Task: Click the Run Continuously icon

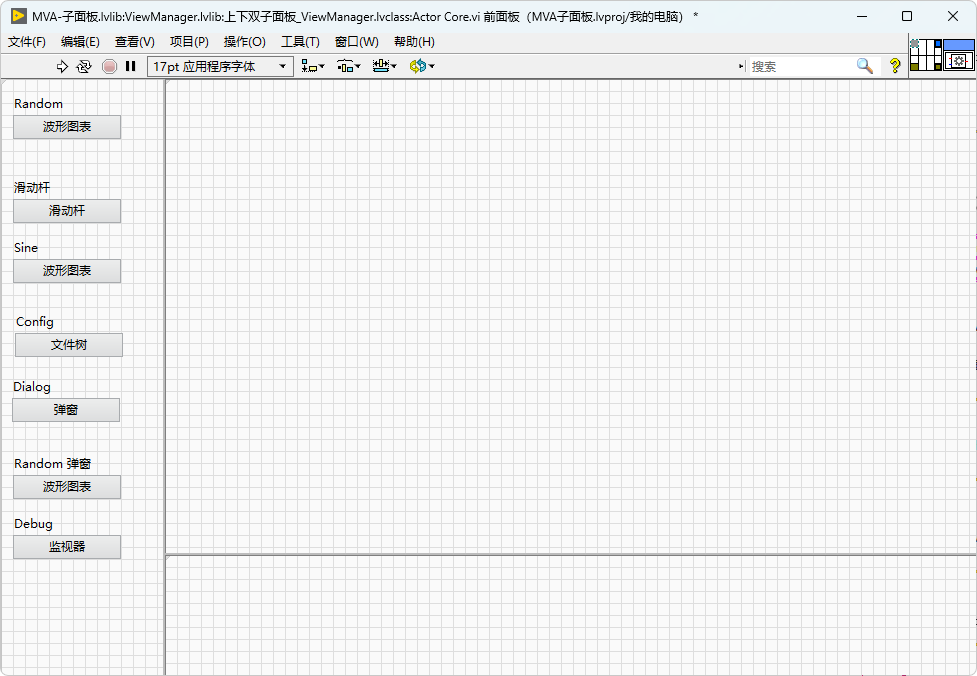Action: coord(83,66)
